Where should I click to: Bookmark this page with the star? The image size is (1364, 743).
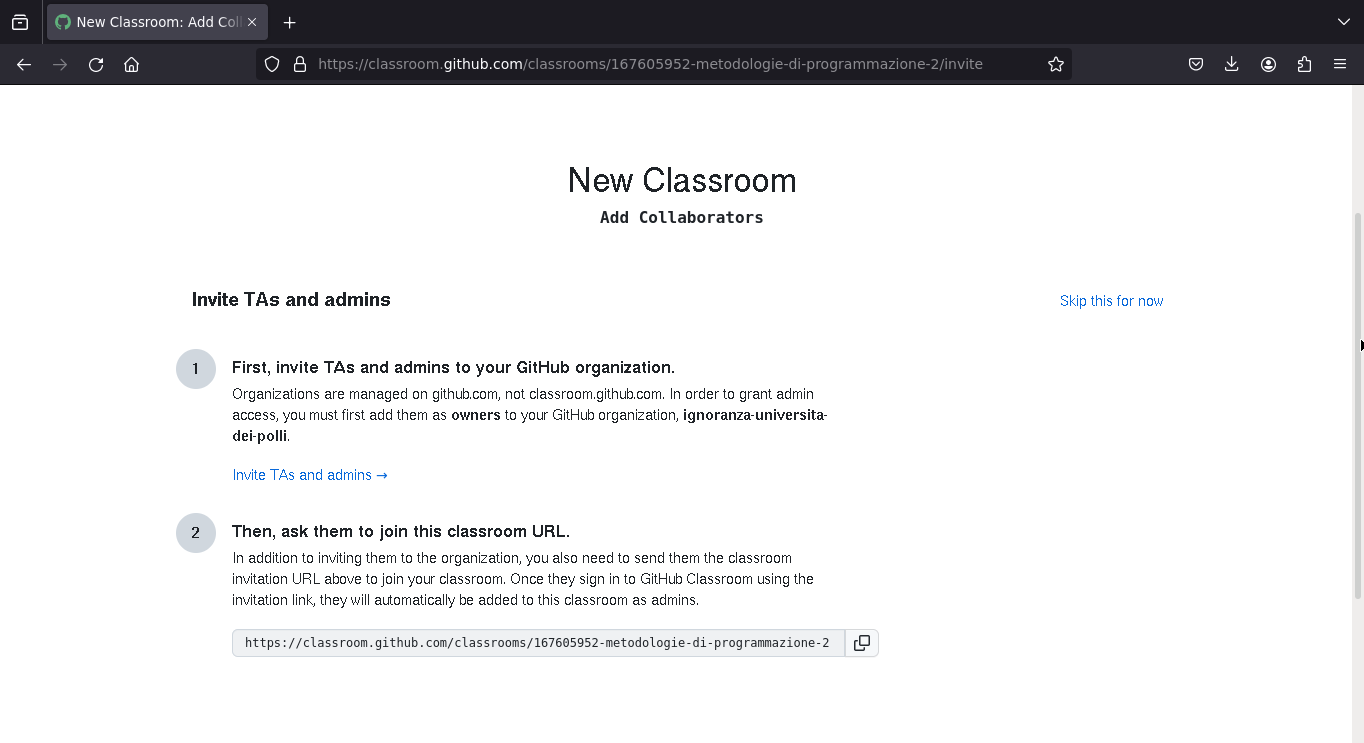1056,64
